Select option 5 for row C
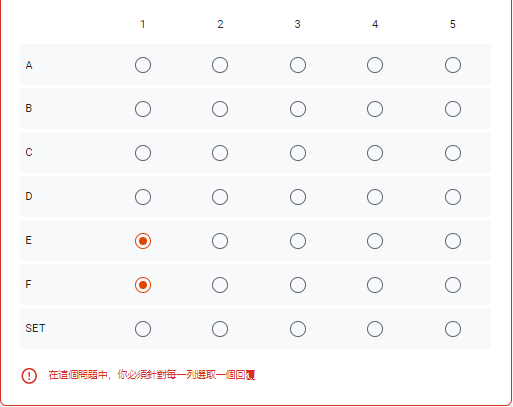The image size is (513, 407). click(x=453, y=153)
